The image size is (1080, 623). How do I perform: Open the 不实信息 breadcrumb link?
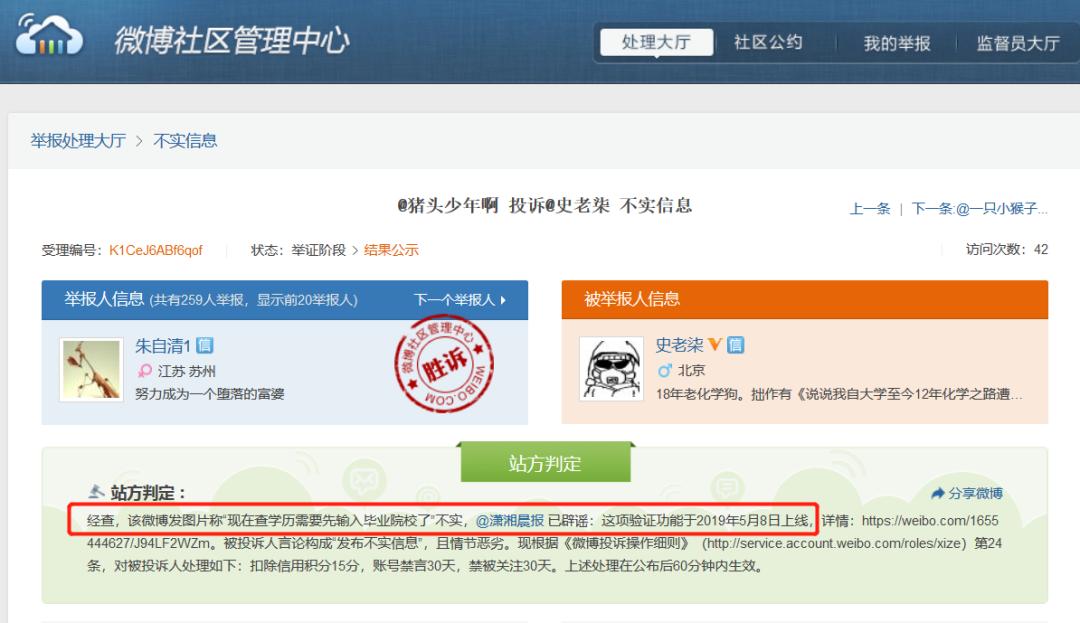pyautogui.click(x=185, y=141)
